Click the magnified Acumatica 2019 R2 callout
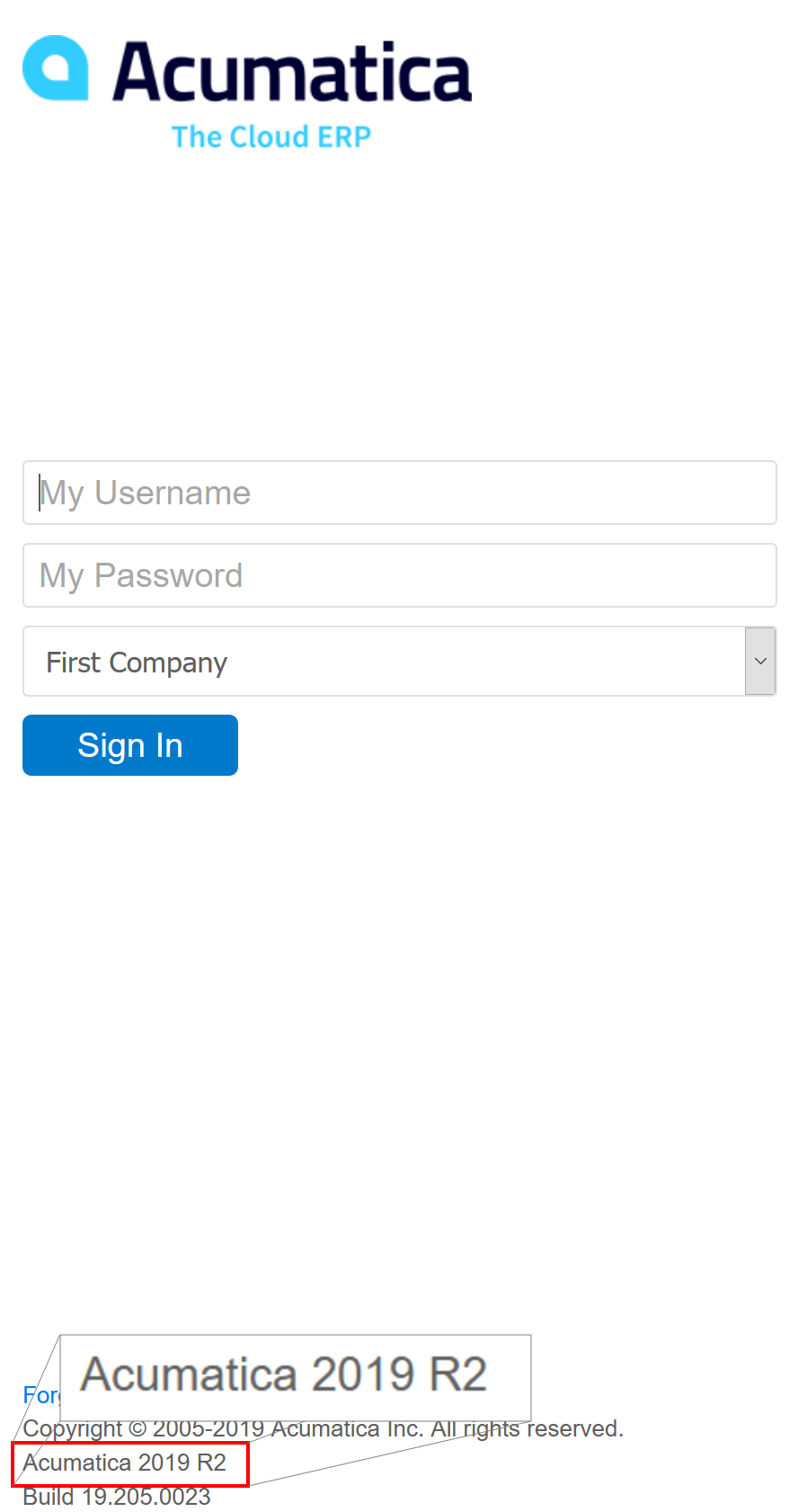 (284, 1374)
